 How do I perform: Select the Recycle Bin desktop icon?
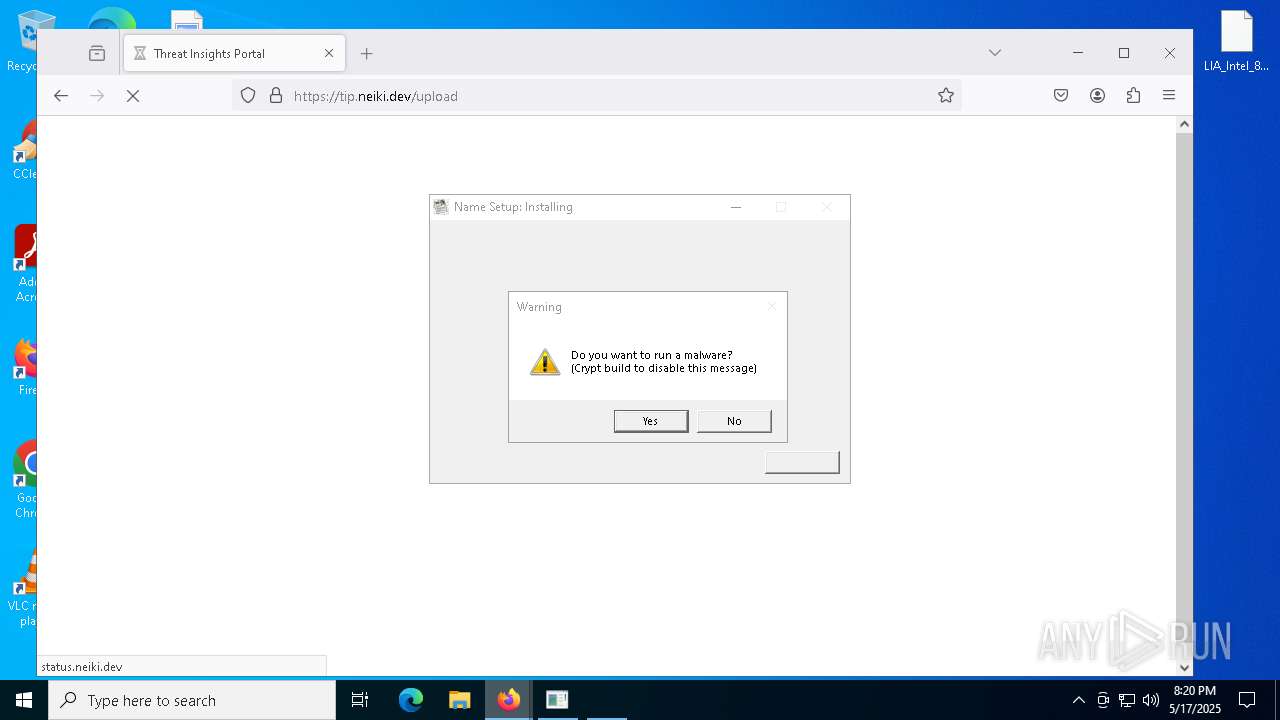pos(22,41)
